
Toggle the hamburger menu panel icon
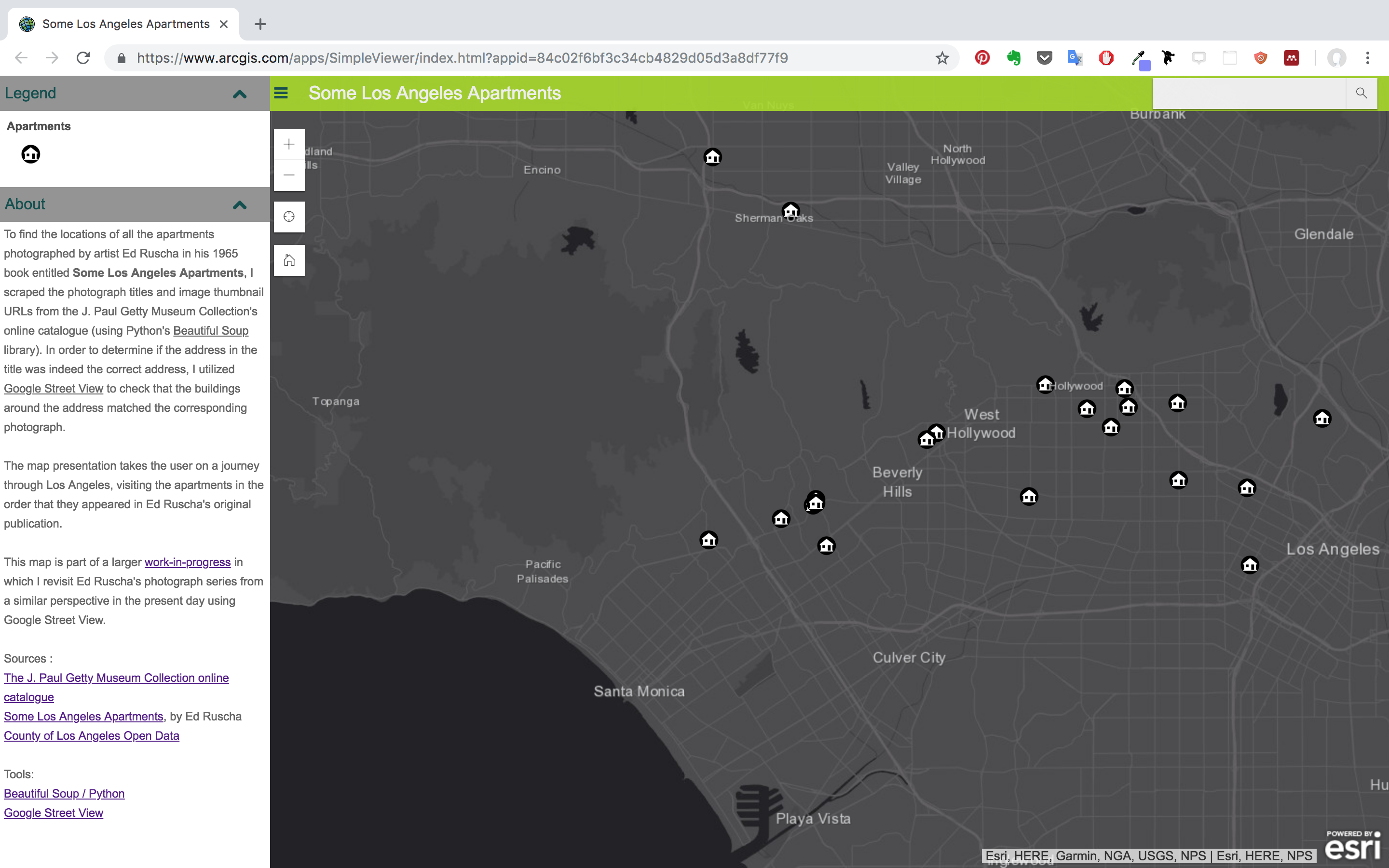coord(281,93)
